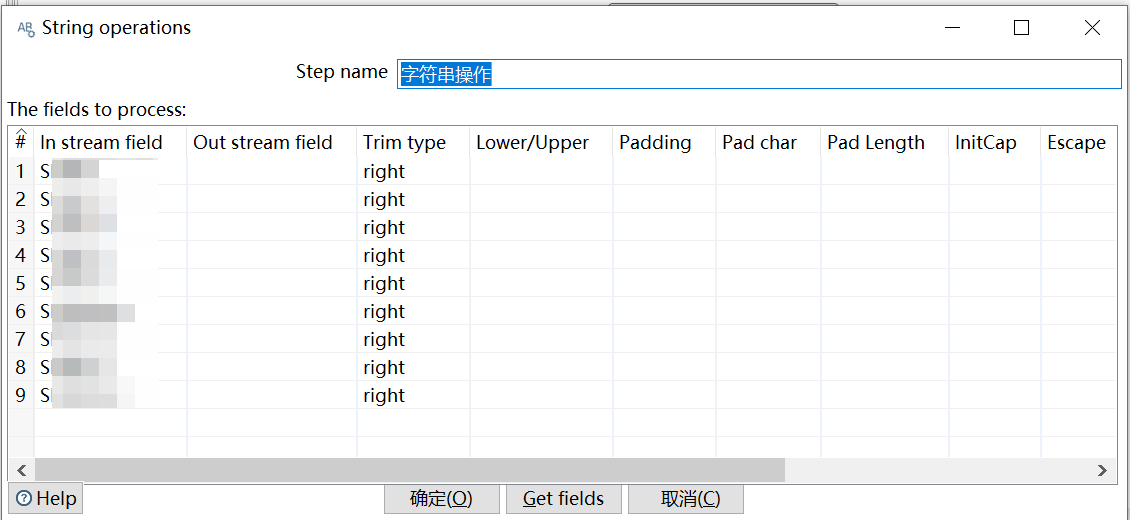The height and width of the screenshot is (520, 1130).
Task: Select row number 1 in the table
Action: [21, 171]
